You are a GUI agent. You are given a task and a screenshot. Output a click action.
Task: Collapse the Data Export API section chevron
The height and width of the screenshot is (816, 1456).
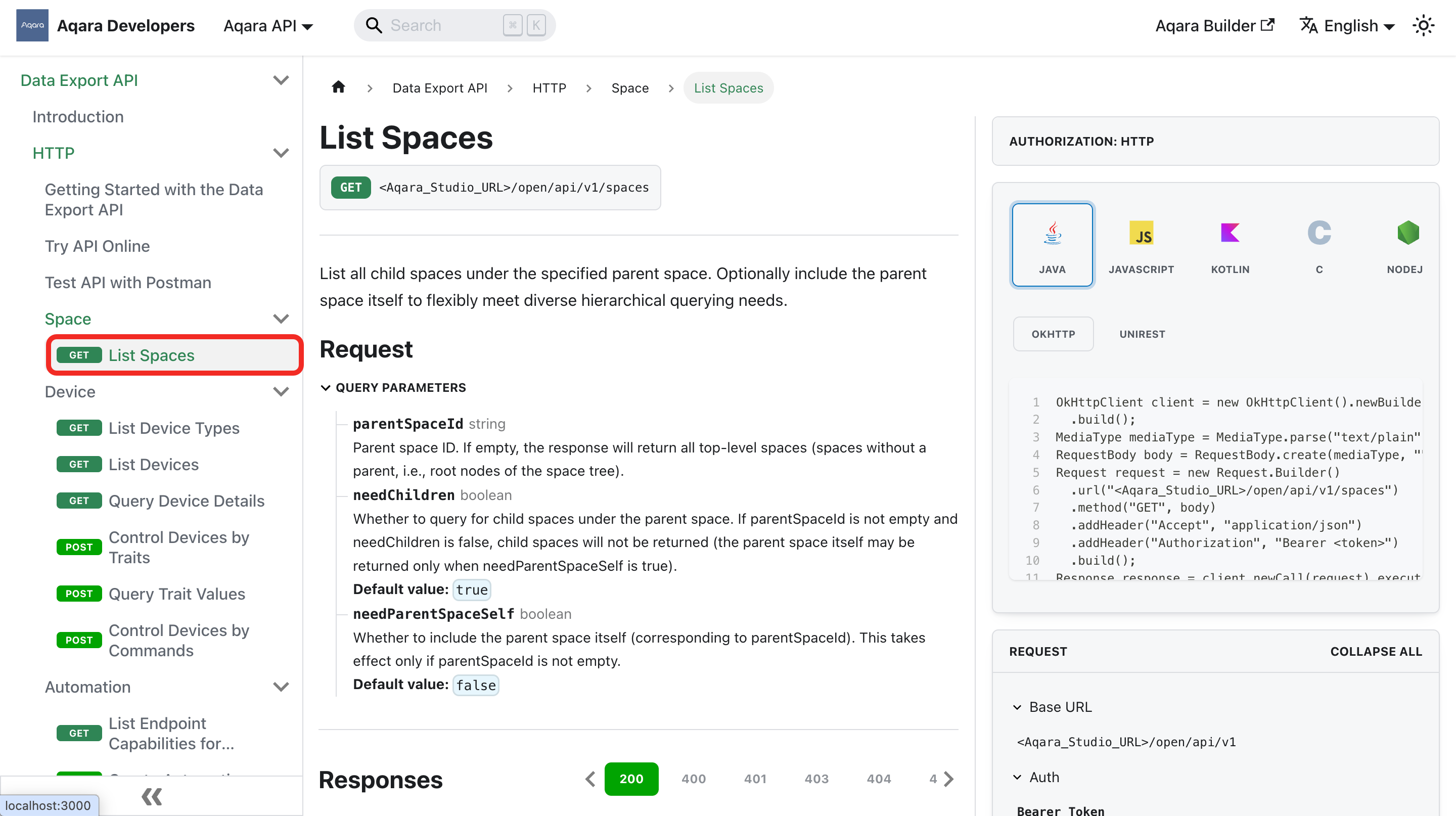click(x=281, y=80)
